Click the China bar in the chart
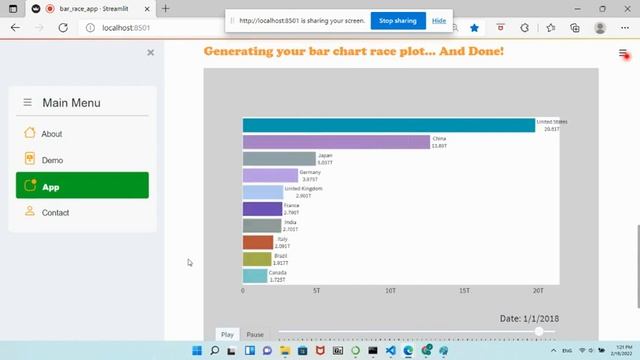The height and width of the screenshot is (360, 640). 336,142
